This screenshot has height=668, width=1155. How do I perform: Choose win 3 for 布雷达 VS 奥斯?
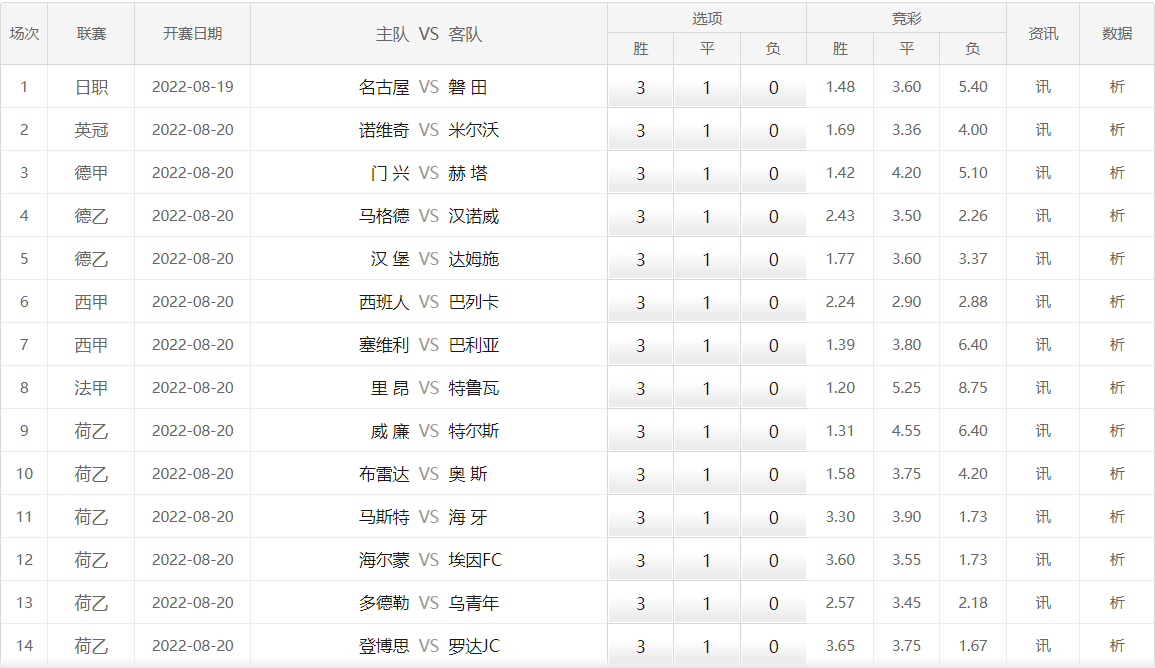(640, 474)
